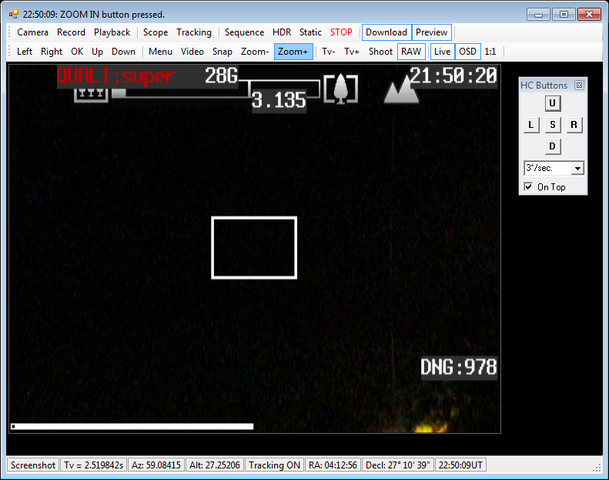Click the S button in HC Buttons
The image size is (609, 480).
(552, 125)
